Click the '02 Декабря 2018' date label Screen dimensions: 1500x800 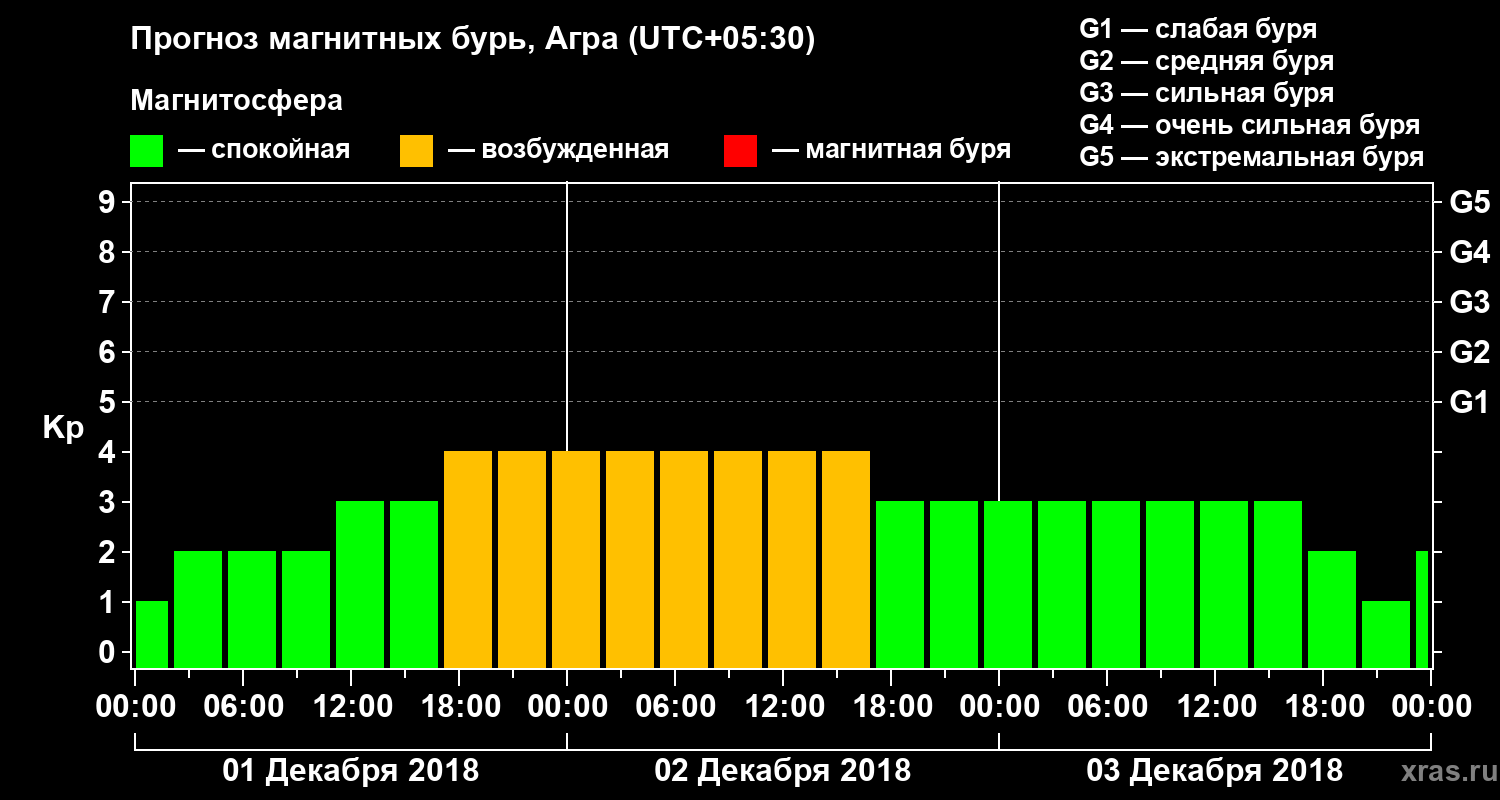tap(782, 771)
